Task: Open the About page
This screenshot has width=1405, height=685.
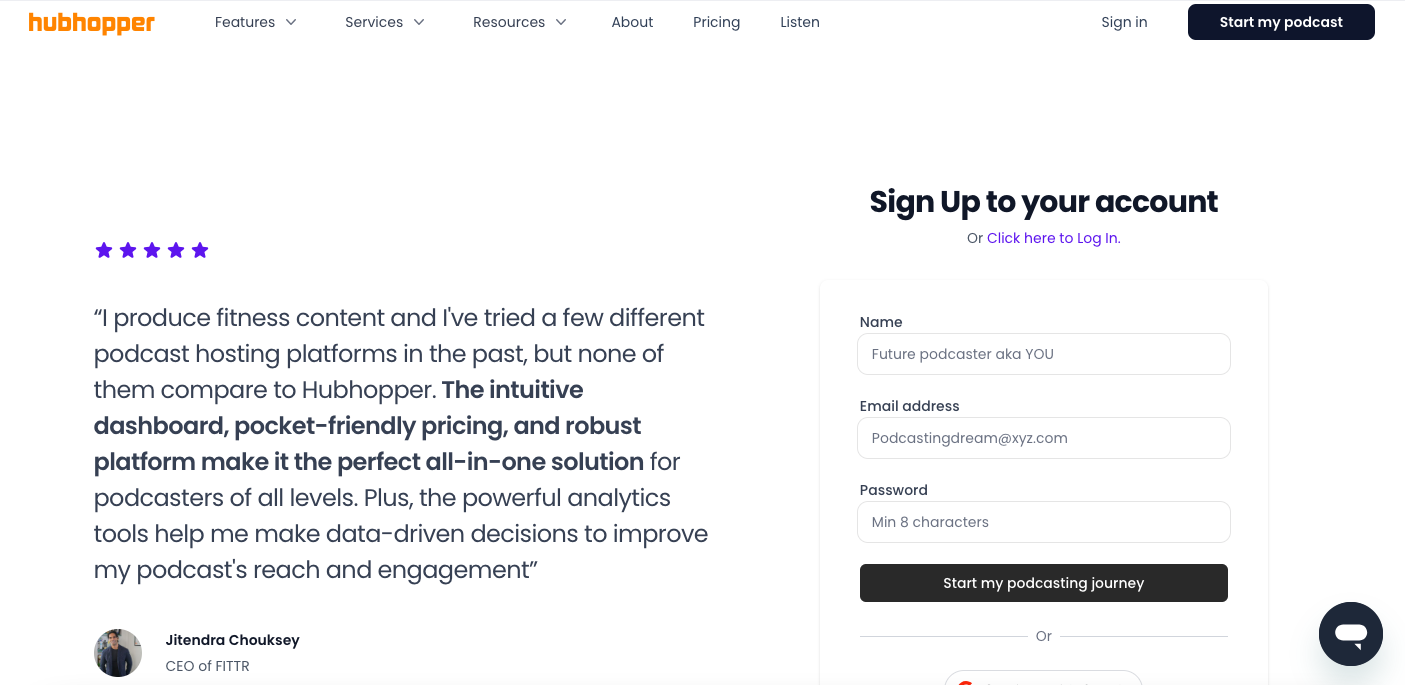Action: tap(632, 21)
